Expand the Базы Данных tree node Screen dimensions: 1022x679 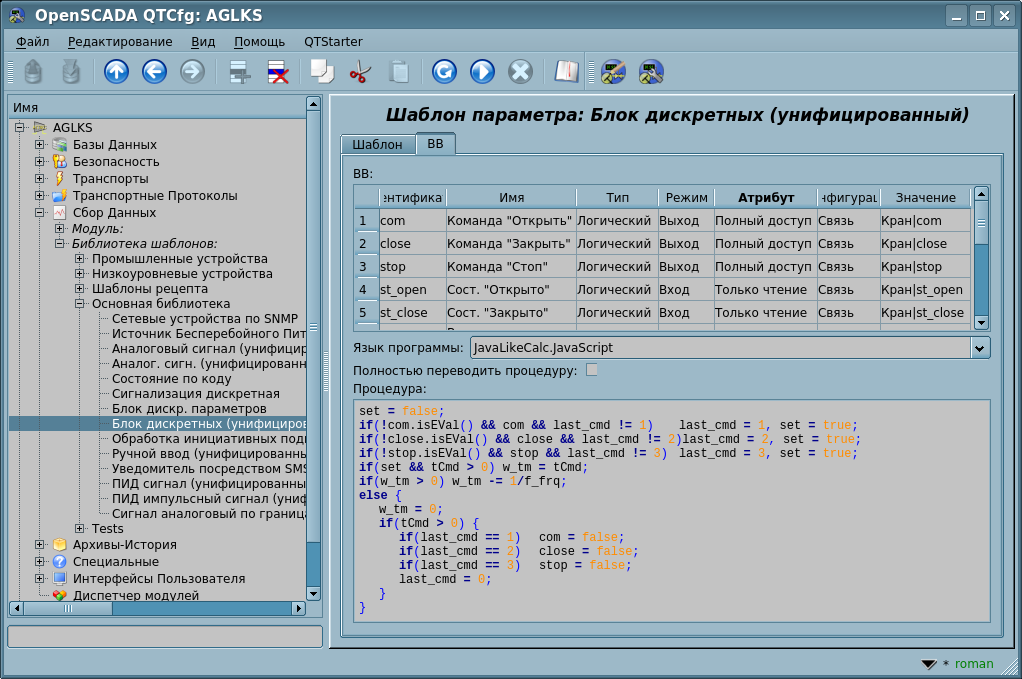click(x=39, y=145)
